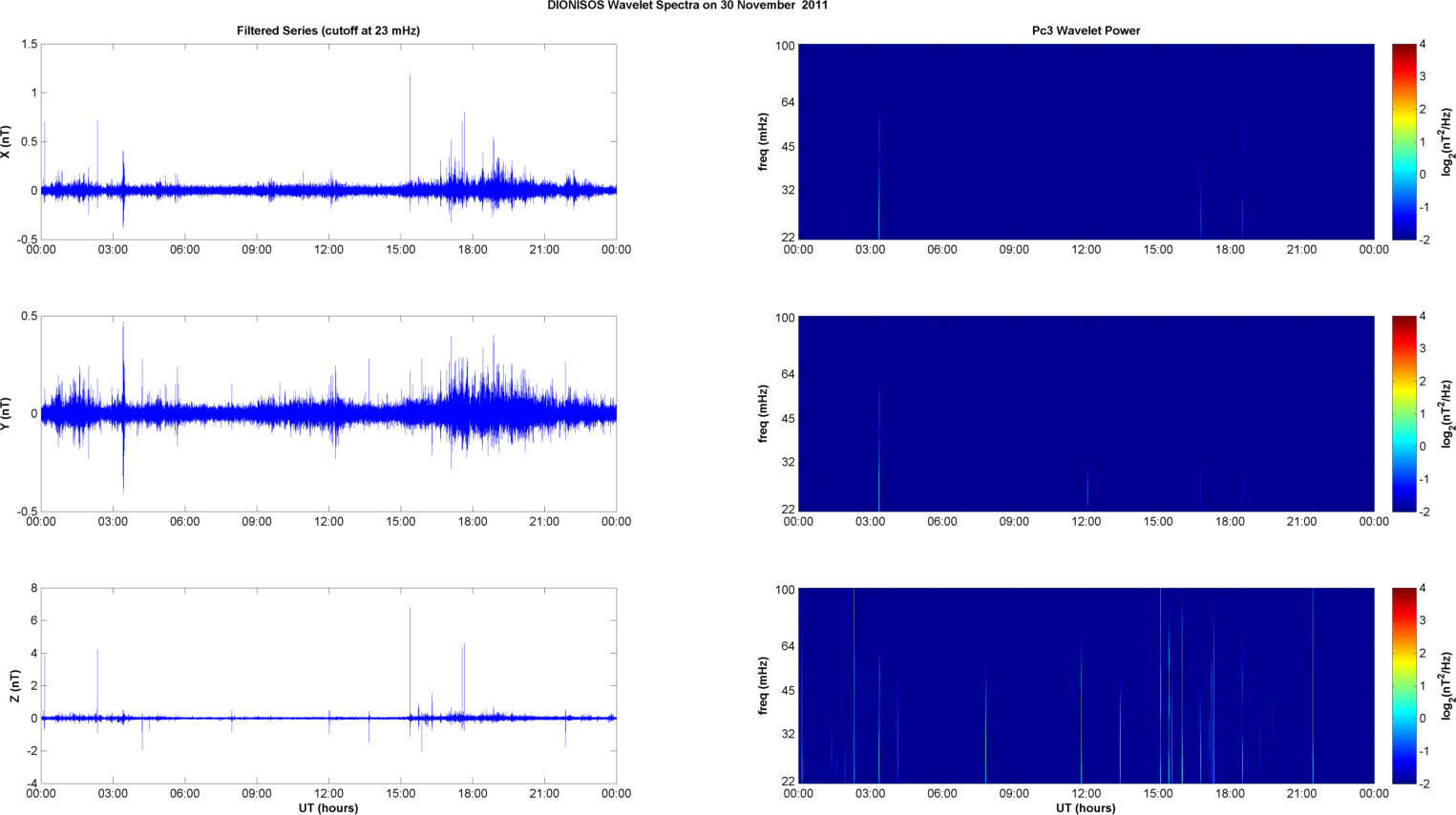Viewport: 1456px width, 815px height.
Task: Click the middle spectrogram's colorbar
Action: click(1403, 414)
